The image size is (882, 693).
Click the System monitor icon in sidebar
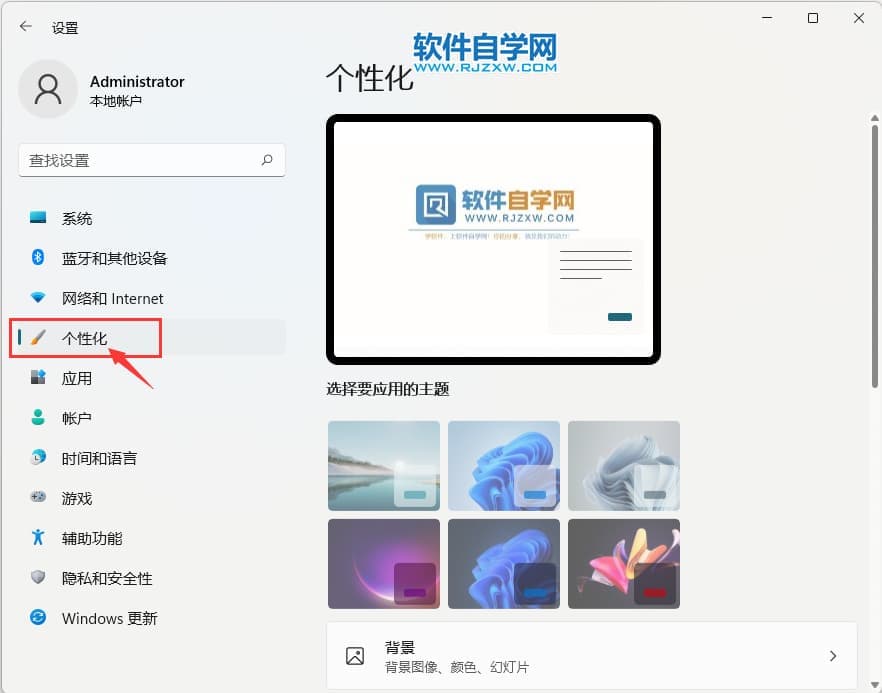point(38,218)
